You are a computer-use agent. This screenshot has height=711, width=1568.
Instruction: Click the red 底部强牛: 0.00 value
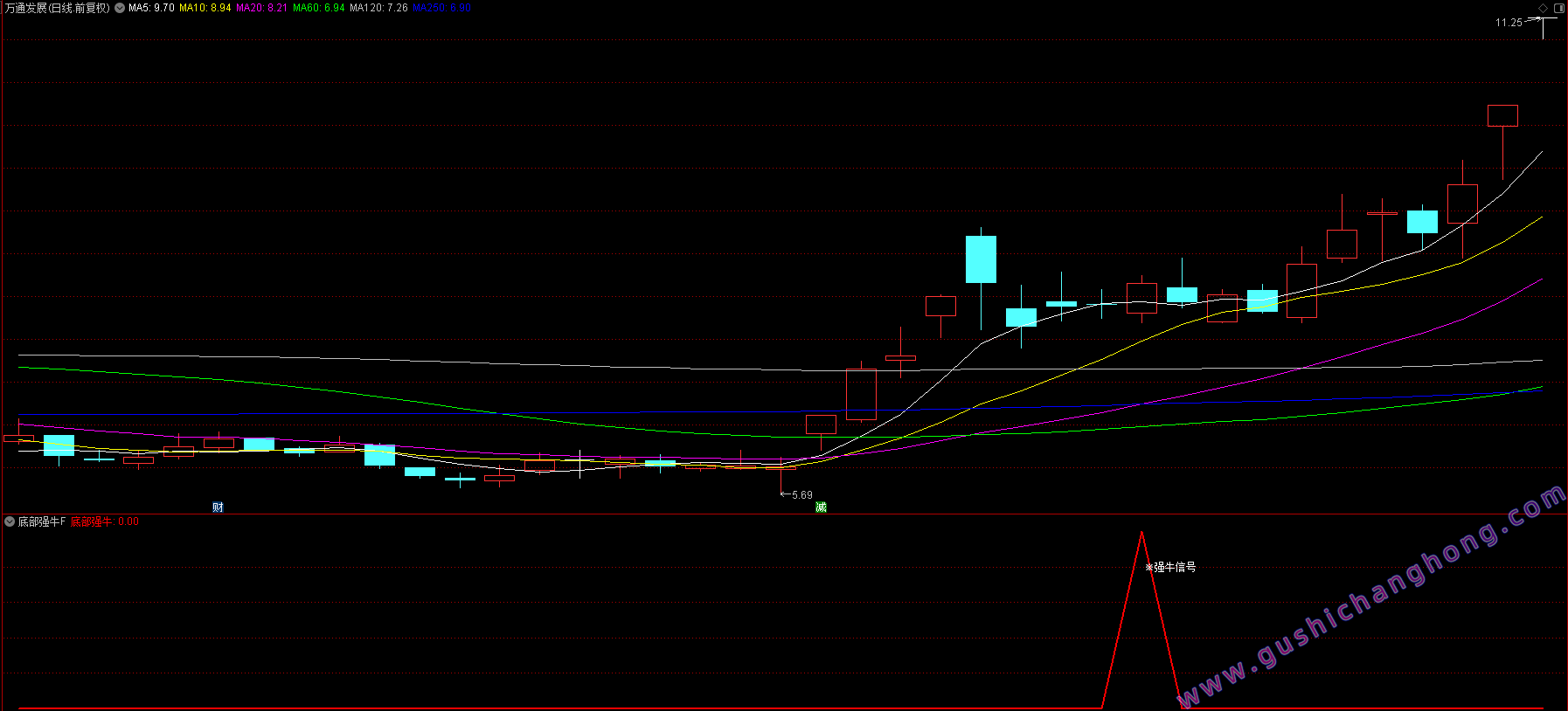pos(105,521)
